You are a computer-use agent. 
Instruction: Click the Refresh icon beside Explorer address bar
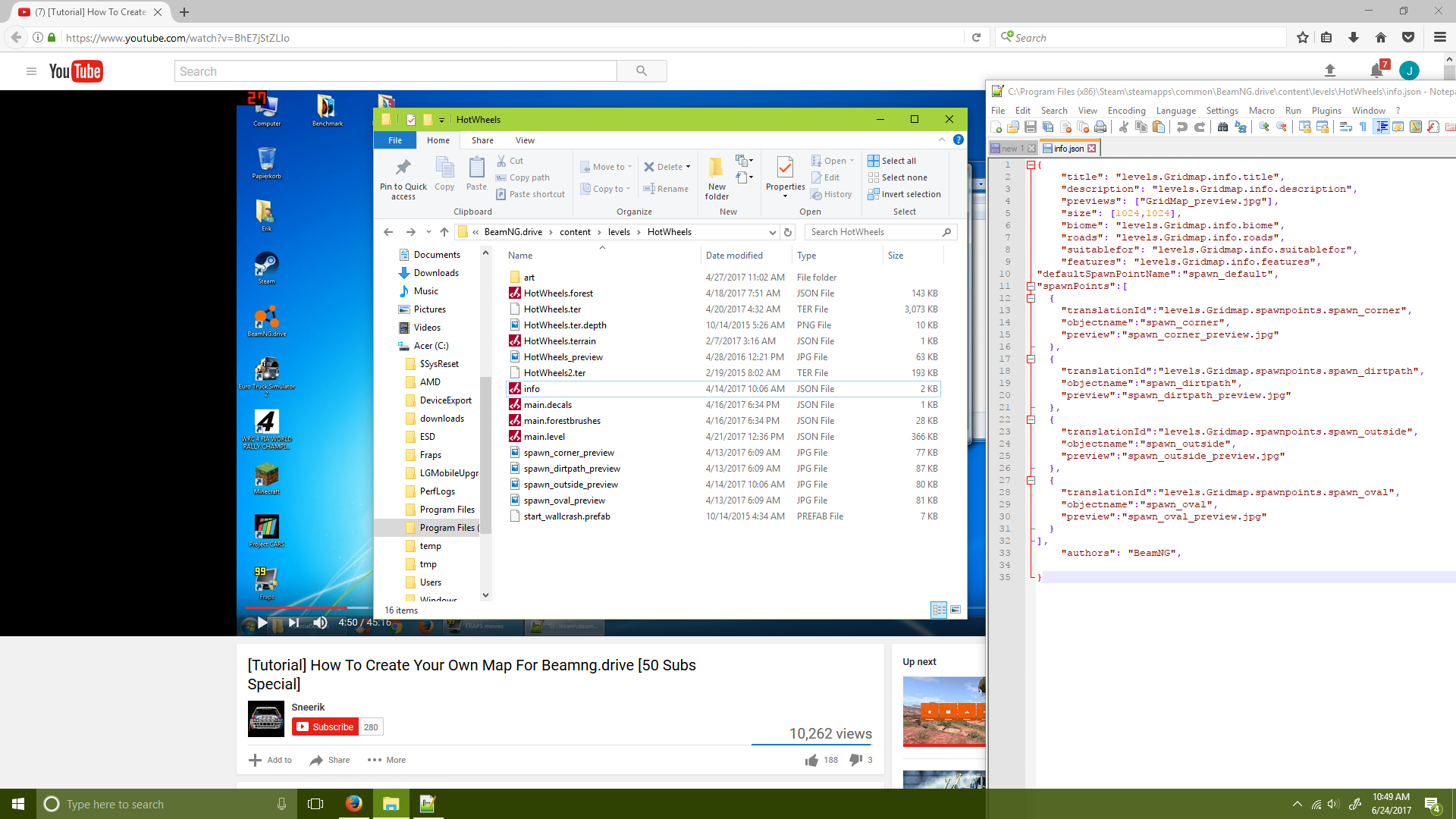[788, 232]
